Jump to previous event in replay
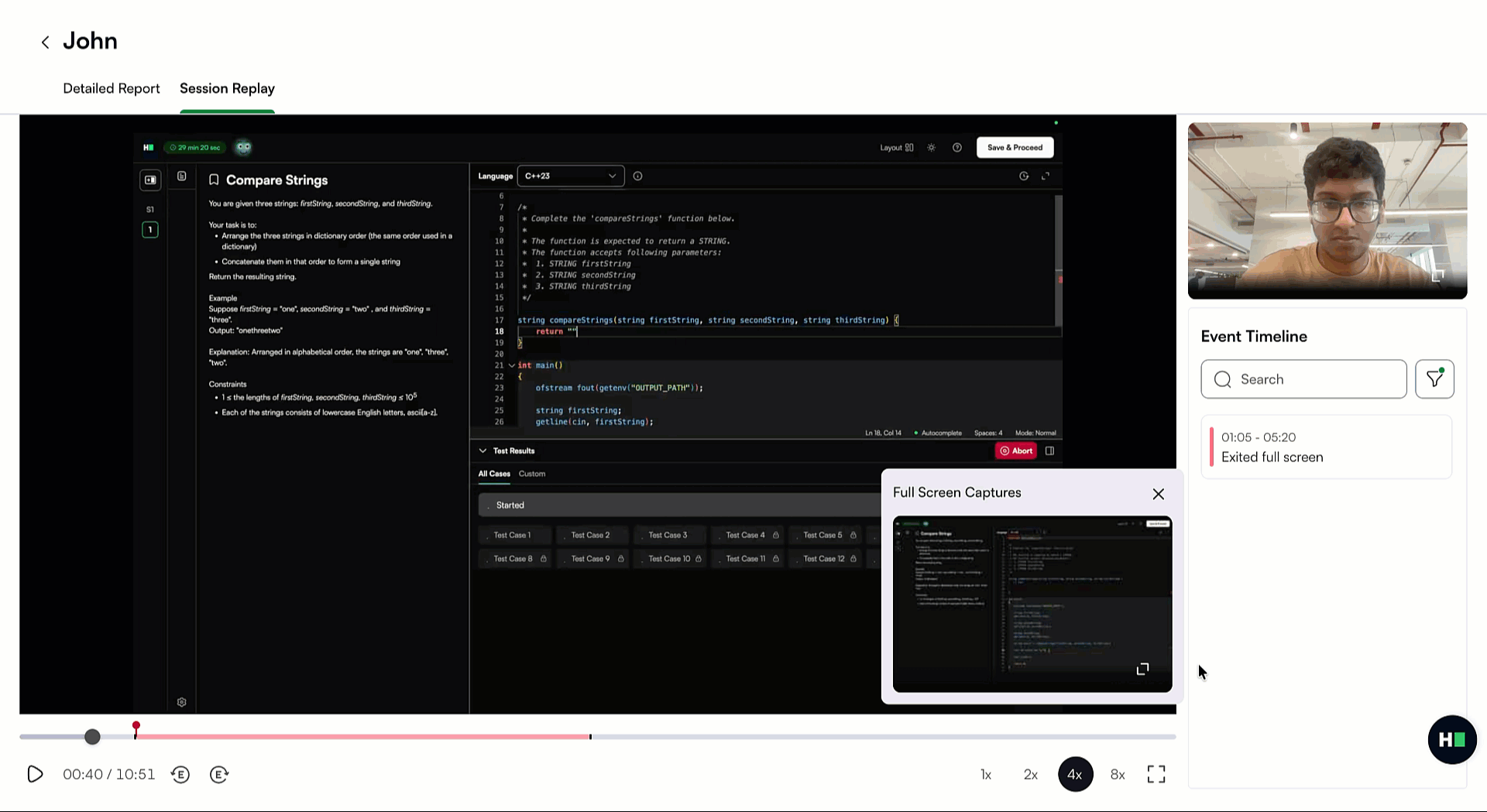 pos(180,774)
